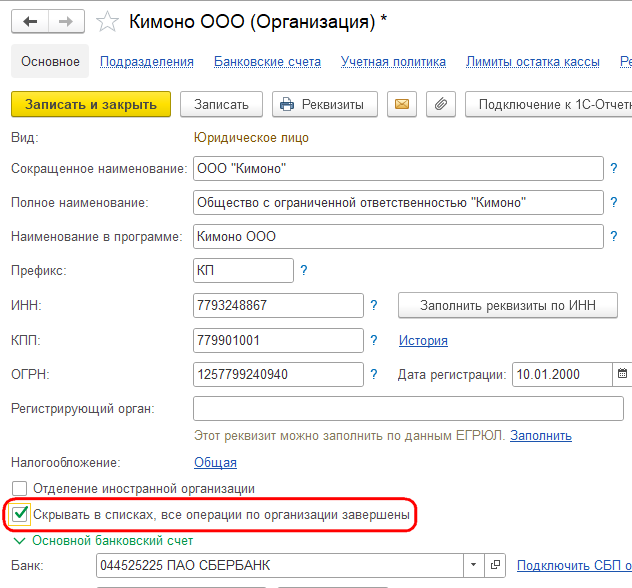The width and height of the screenshot is (632, 588).
Task: Focus the empty Регистрирующий орган field
Action: click(x=408, y=408)
